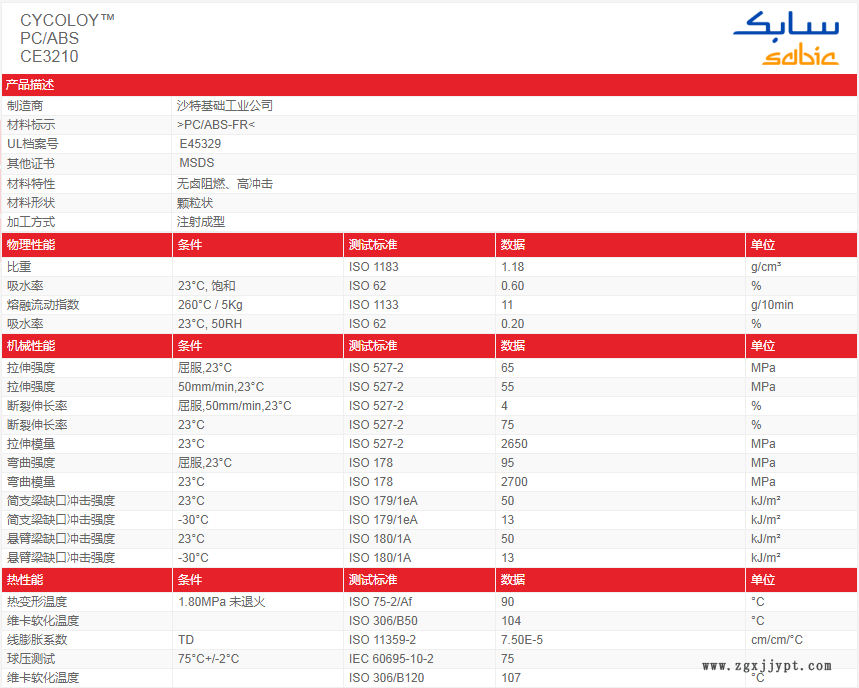Click the 机械性能 section header
859x688 pixels.
point(31,346)
